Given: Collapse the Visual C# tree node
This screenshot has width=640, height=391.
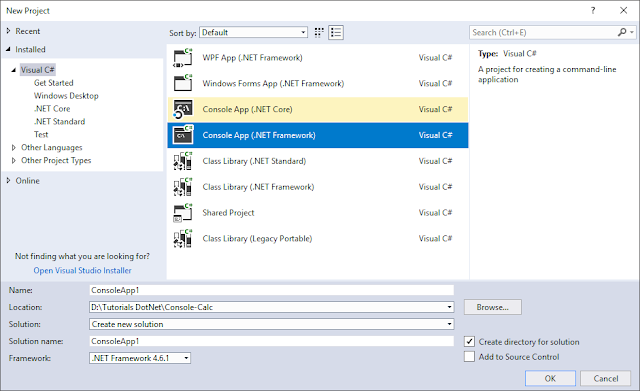Looking at the screenshot, I should 13,70.
